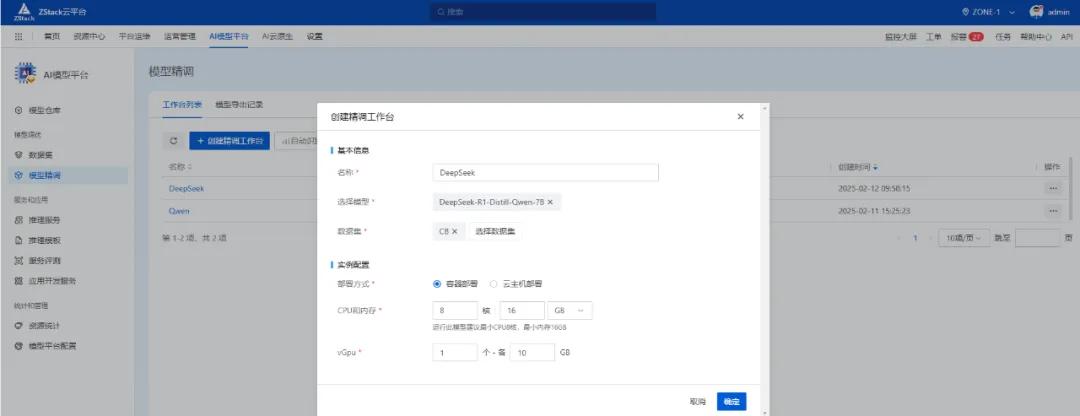Click the 数据集 sidebar icon
Image resolution: width=1080 pixels, height=416 pixels.
point(19,155)
